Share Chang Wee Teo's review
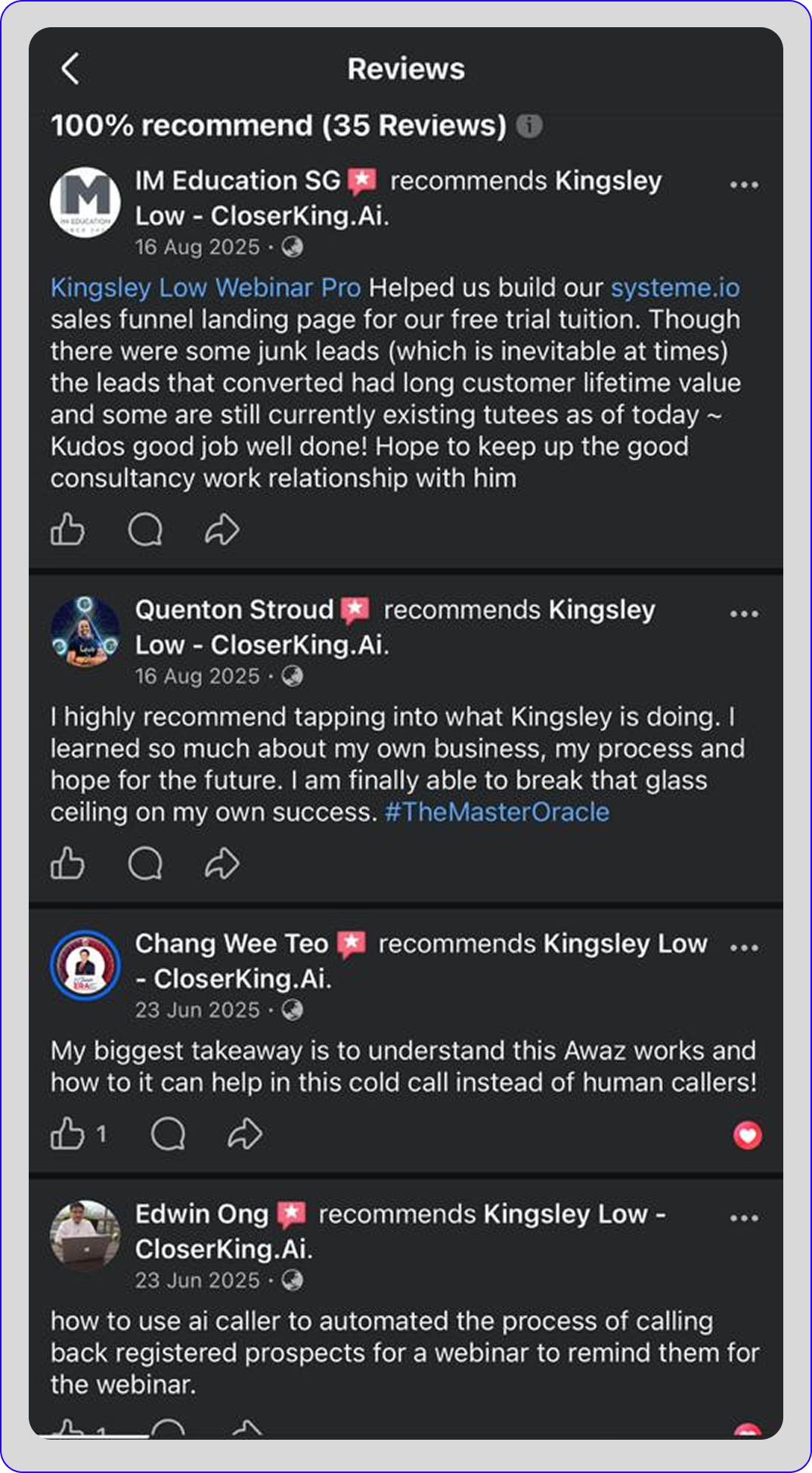 coord(245,1134)
